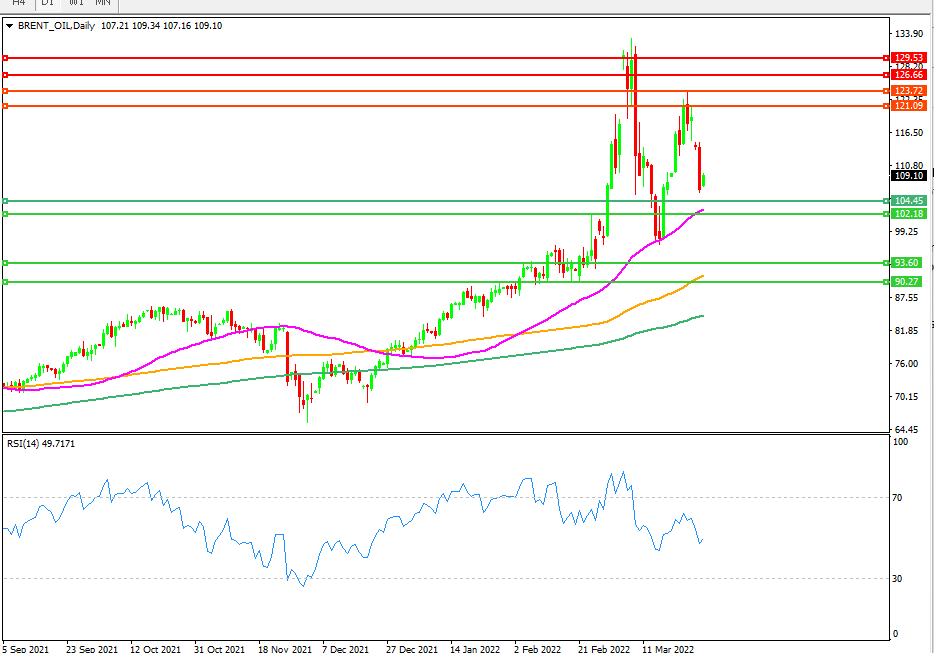The image size is (934, 653).
Task: Open the BRENT_OIL chart dropdown triangle
Action: point(10,26)
